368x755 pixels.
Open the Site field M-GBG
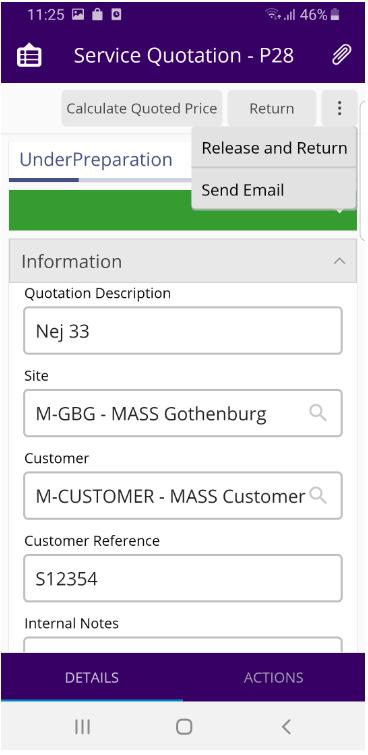(x=183, y=413)
